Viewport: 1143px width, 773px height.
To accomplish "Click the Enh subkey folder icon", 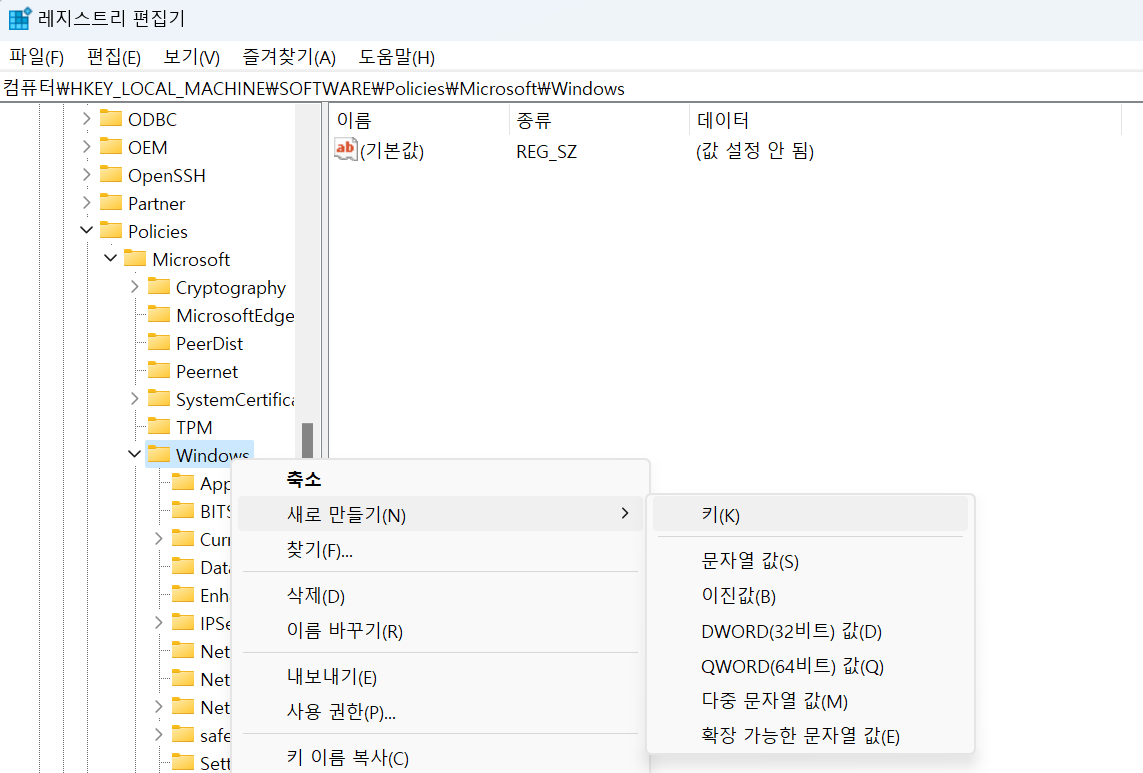I will (183, 594).
